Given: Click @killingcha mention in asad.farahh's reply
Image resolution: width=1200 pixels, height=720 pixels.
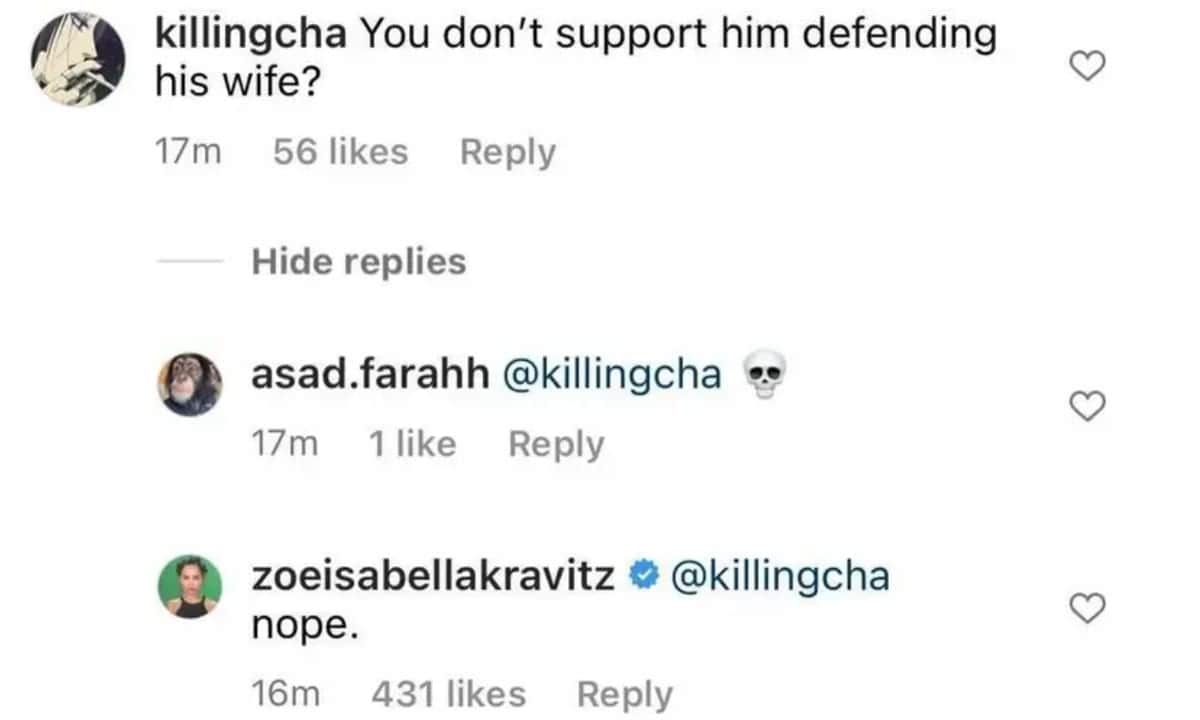Looking at the screenshot, I should 615,376.
